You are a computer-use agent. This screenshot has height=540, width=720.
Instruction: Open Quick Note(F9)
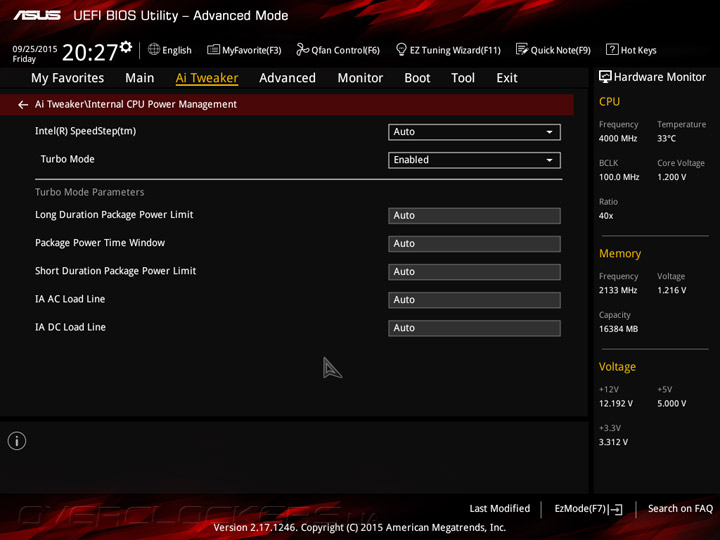[553, 50]
